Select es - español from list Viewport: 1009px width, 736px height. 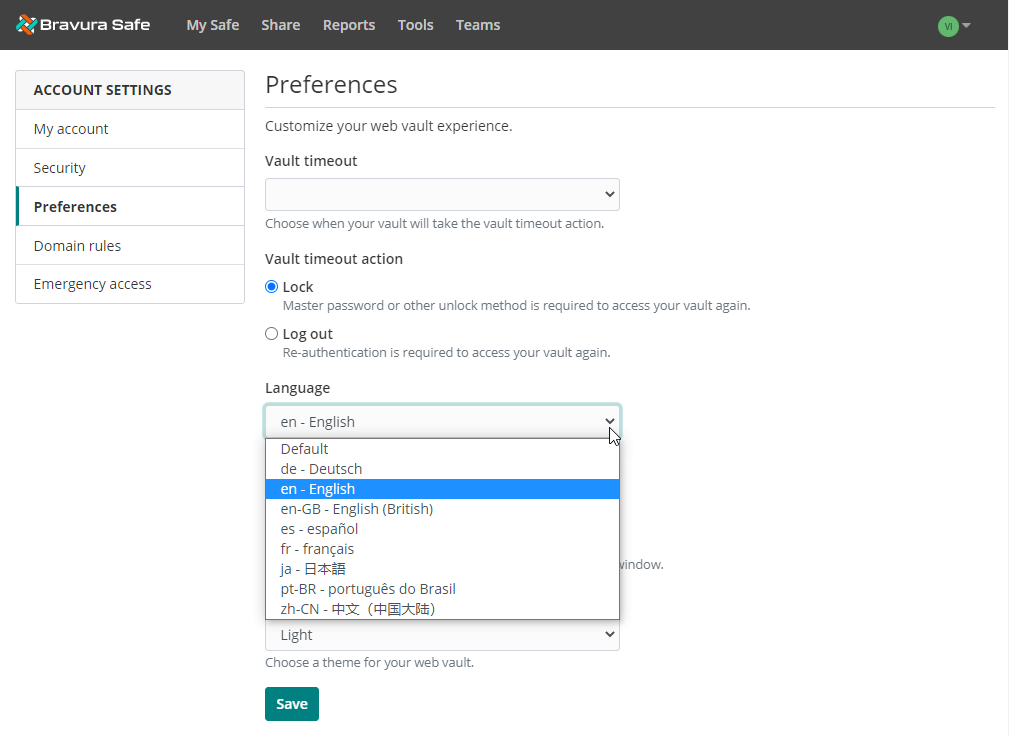319,529
